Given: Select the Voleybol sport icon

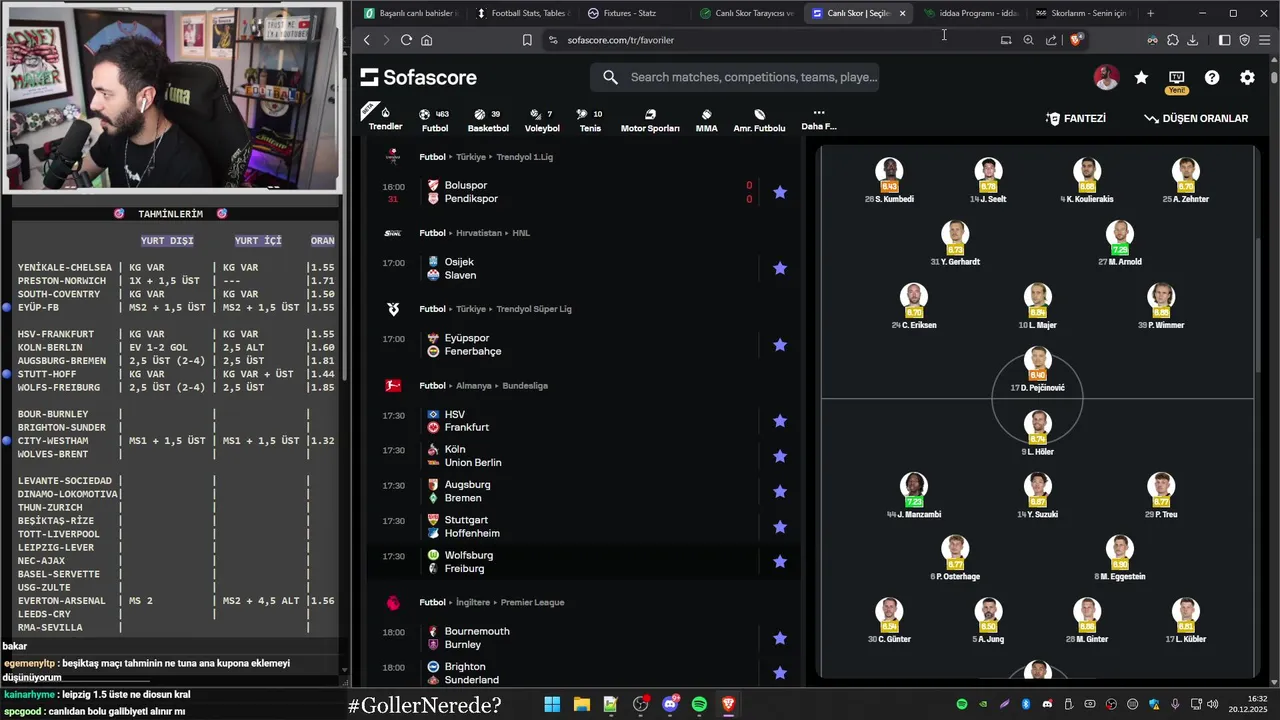Looking at the screenshot, I should 542,120.
